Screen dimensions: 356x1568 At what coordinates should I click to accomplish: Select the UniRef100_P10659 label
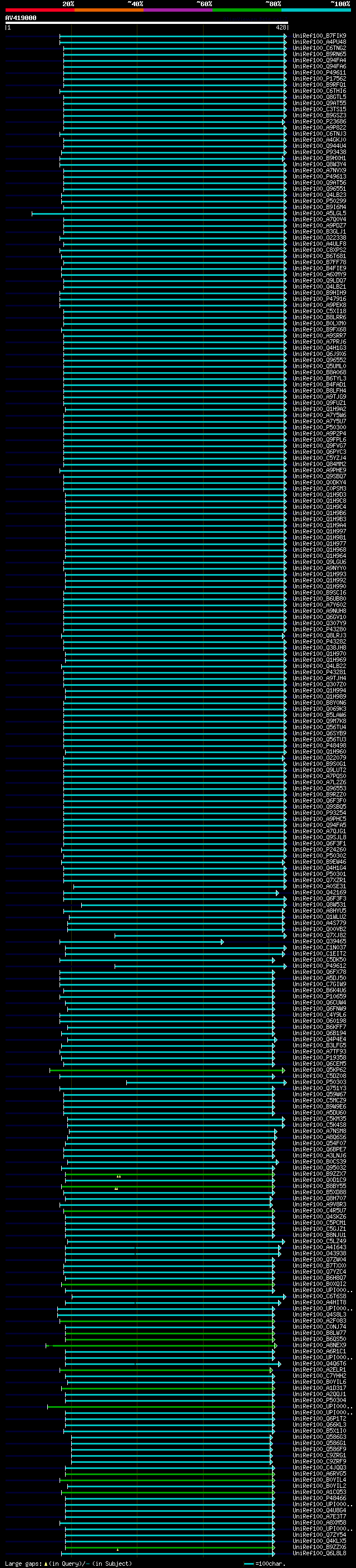coord(319,996)
